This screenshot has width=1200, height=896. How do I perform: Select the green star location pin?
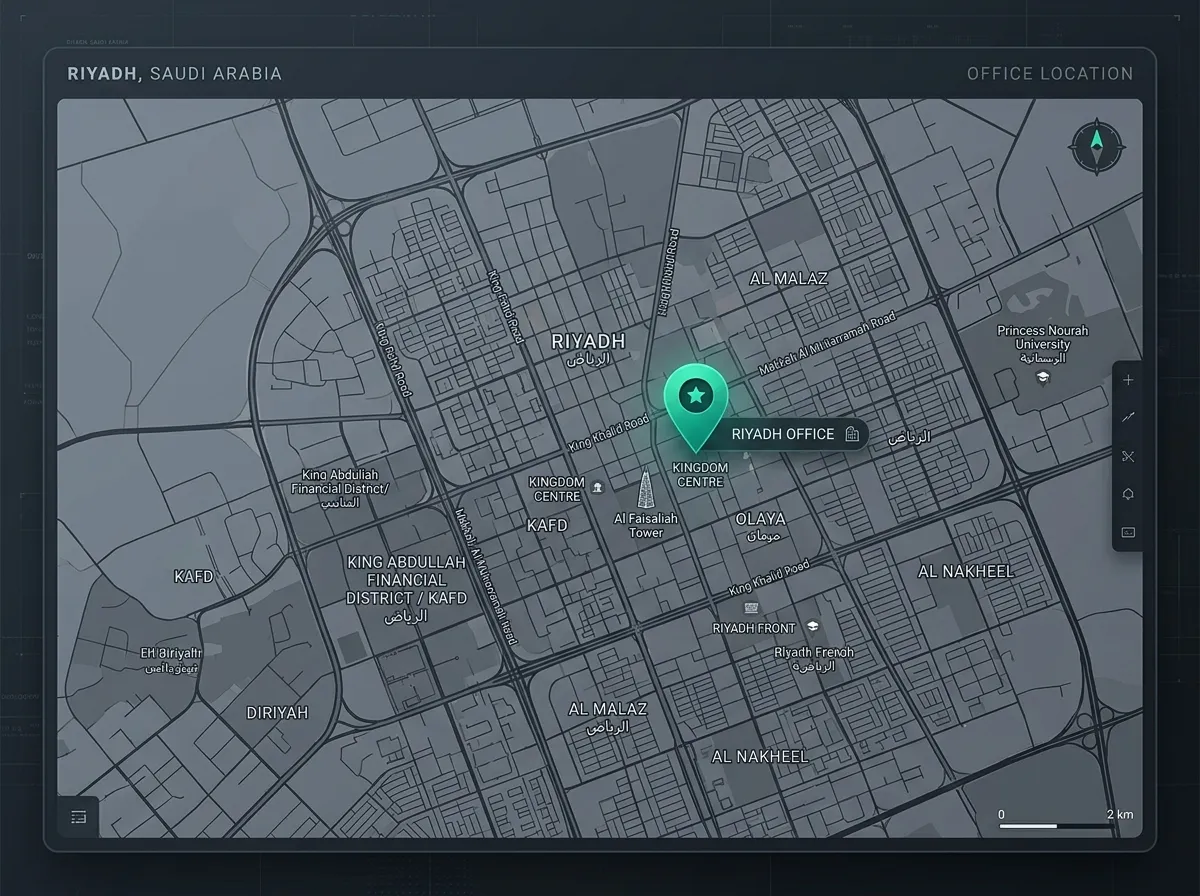(x=696, y=407)
